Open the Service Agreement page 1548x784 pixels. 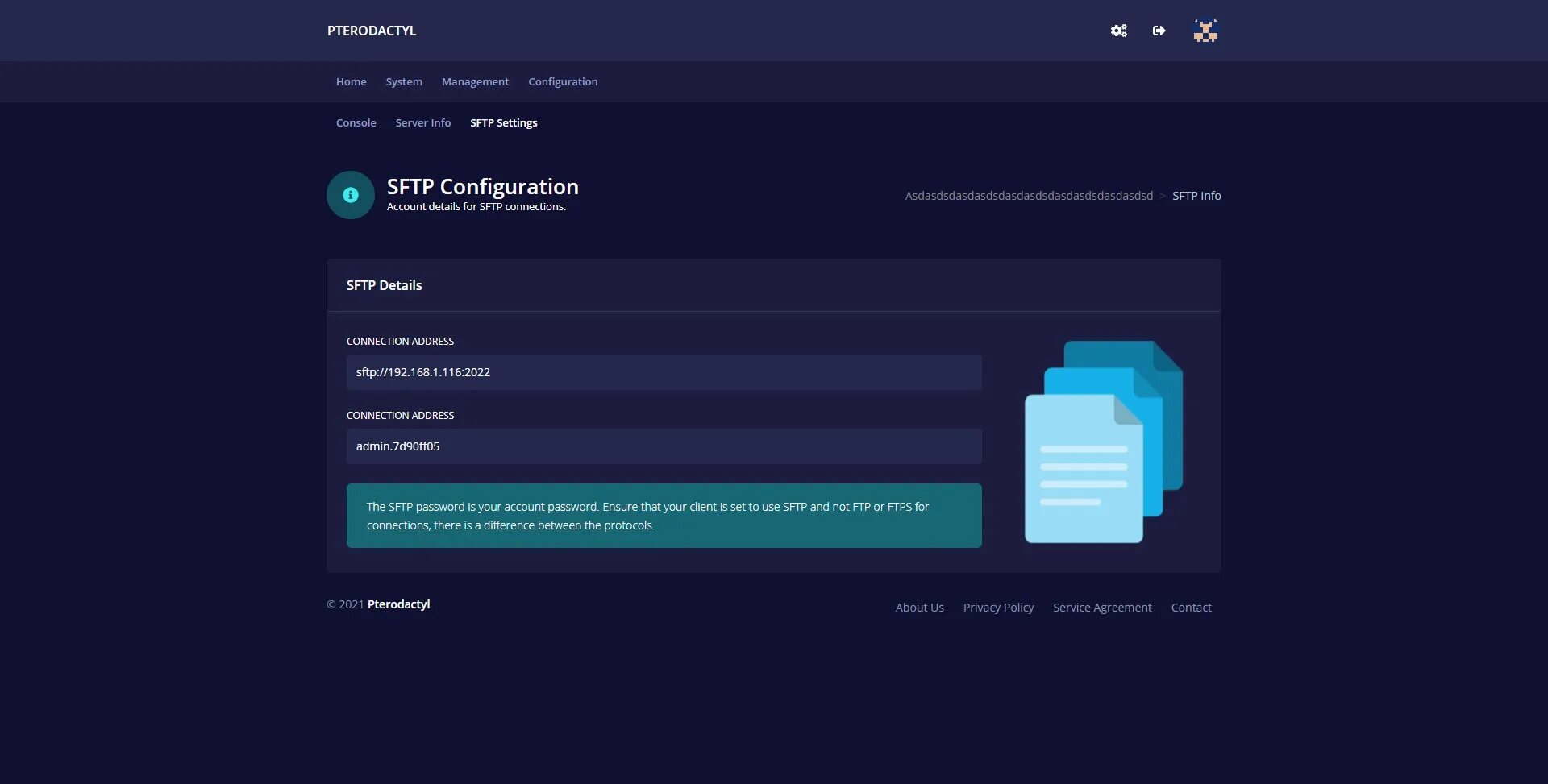click(x=1102, y=607)
